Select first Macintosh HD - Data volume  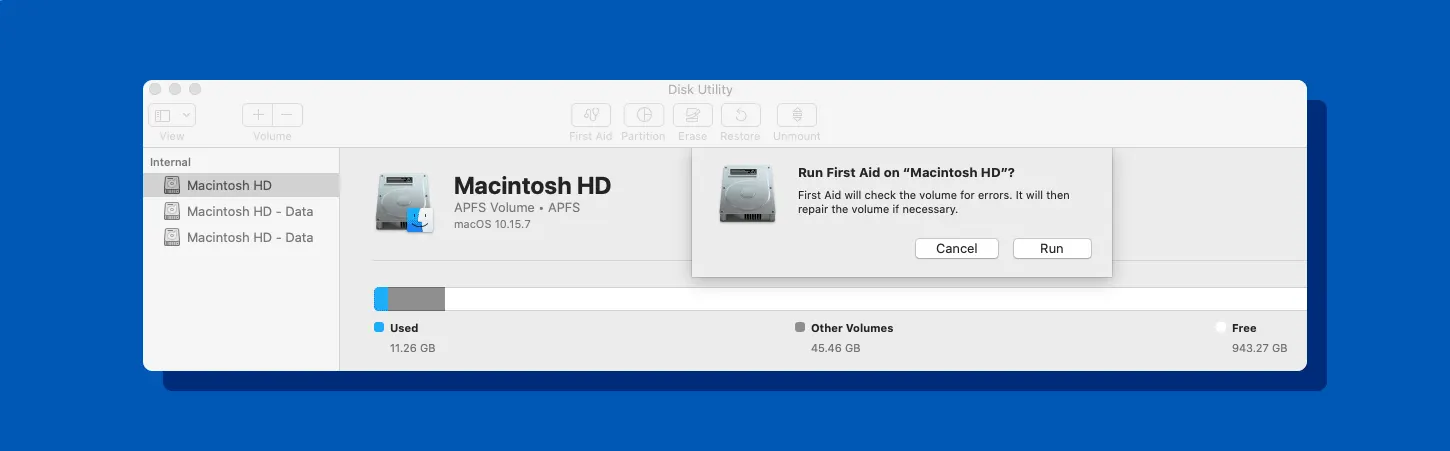241,211
